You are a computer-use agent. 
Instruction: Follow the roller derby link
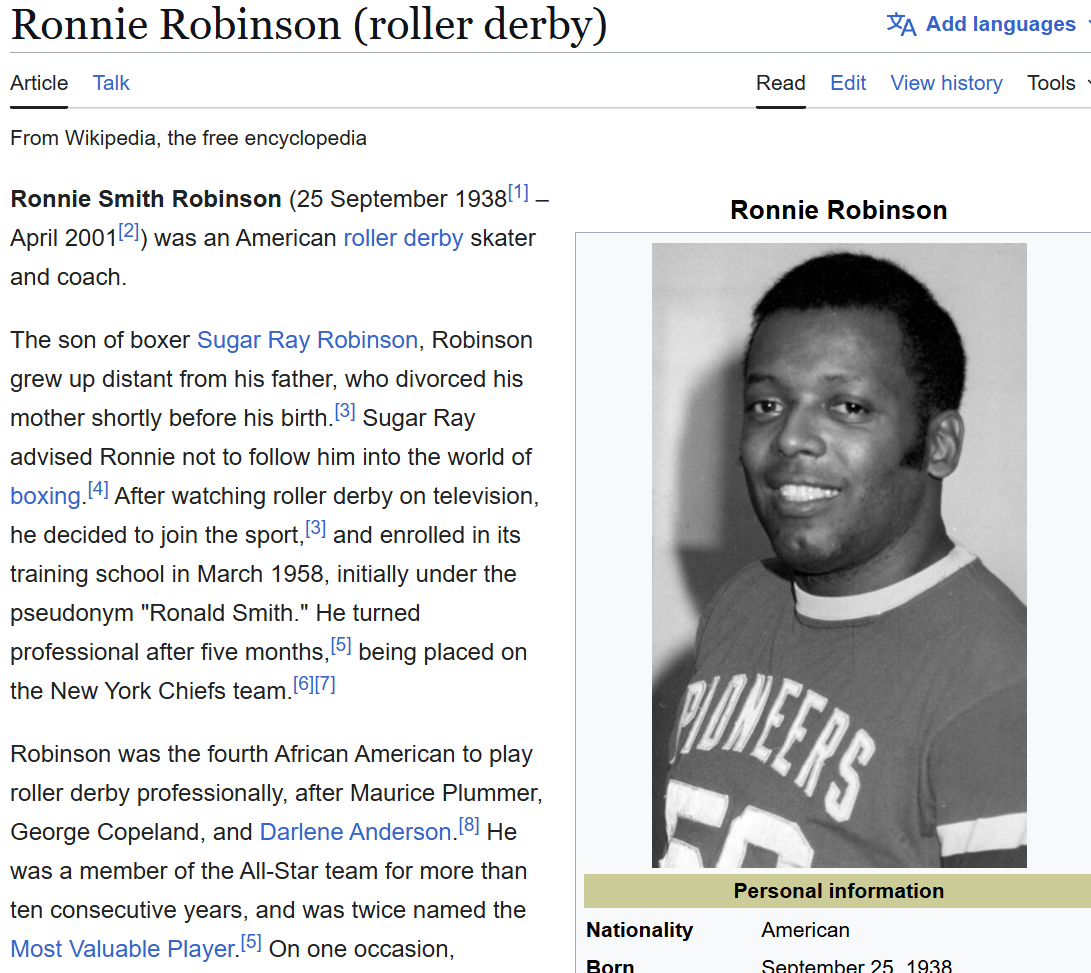403,238
